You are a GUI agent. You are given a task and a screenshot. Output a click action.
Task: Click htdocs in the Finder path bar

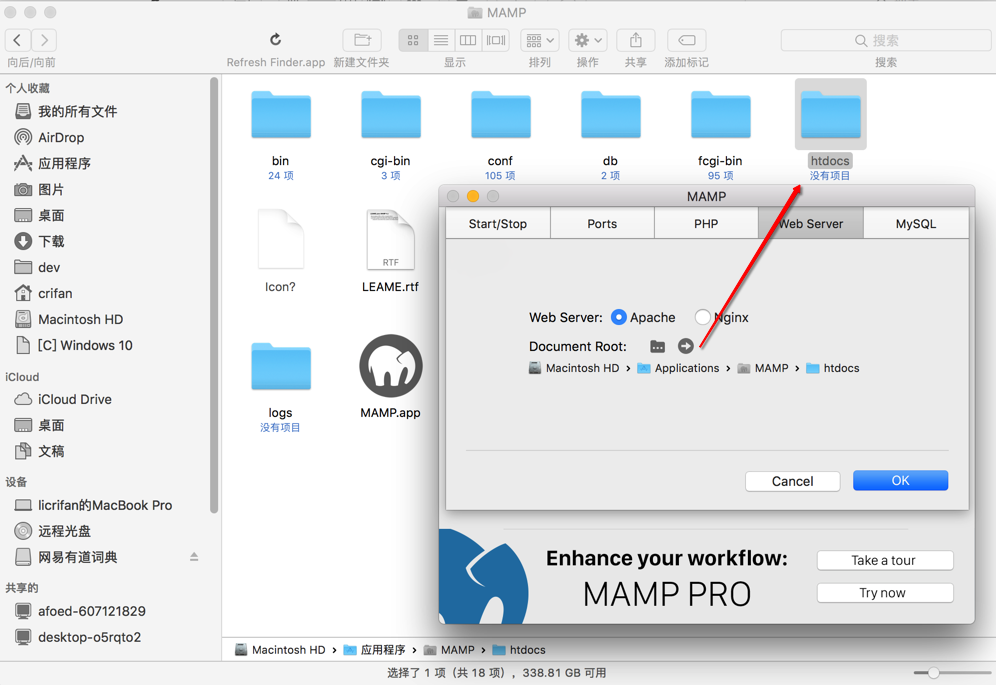coord(519,649)
